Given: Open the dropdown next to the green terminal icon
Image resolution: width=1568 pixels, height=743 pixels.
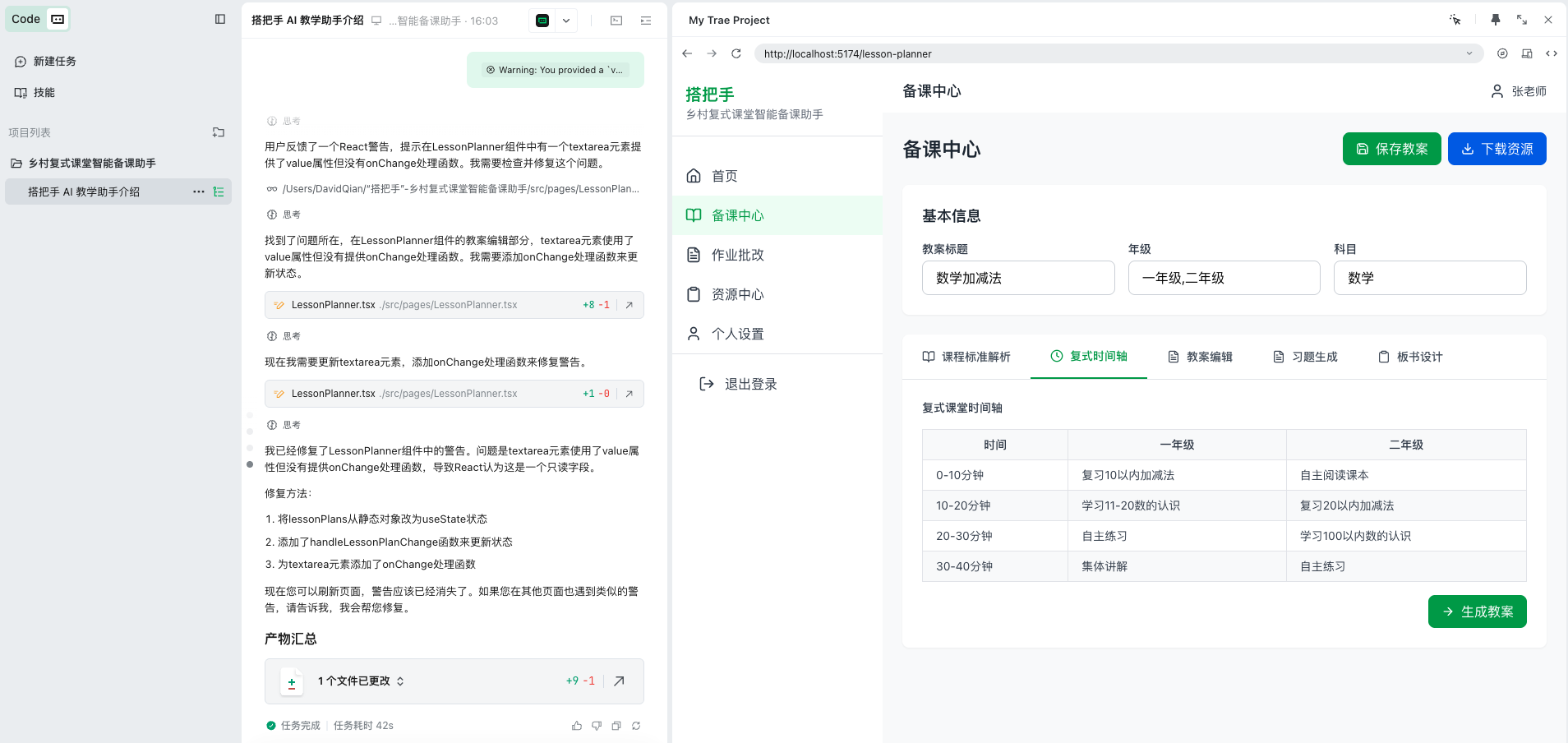Looking at the screenshot, I should tap(566, 21).
